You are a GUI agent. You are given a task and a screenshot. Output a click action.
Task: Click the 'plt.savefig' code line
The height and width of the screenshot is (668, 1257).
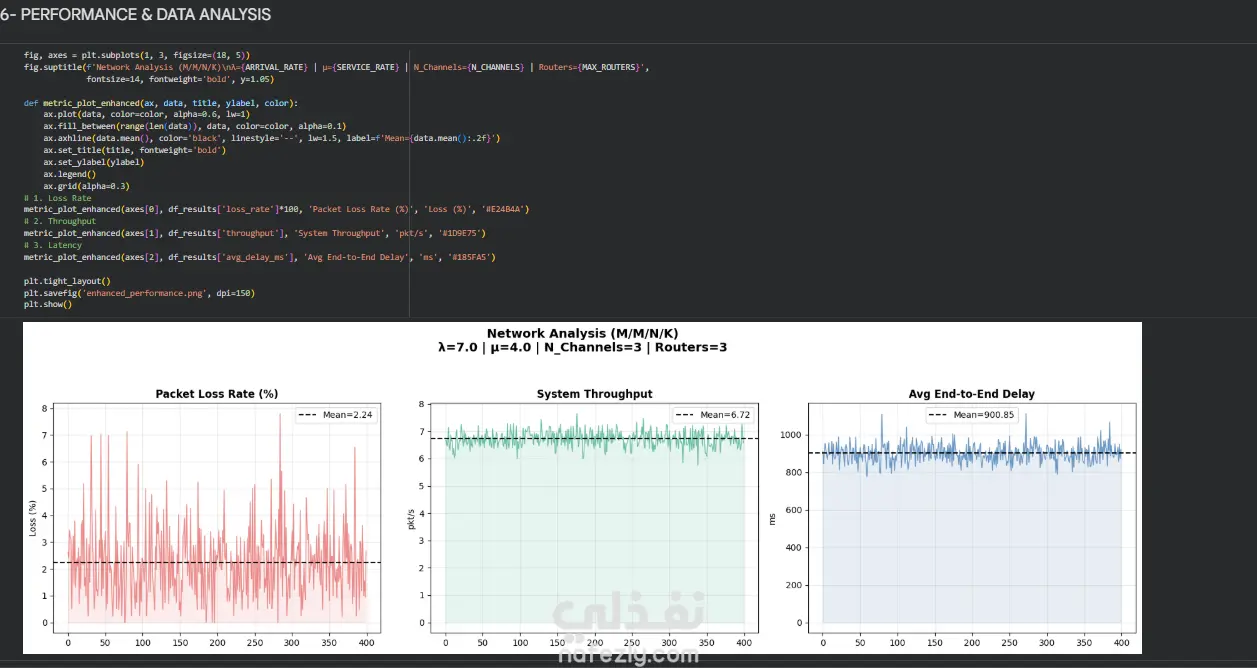[139, 293]
